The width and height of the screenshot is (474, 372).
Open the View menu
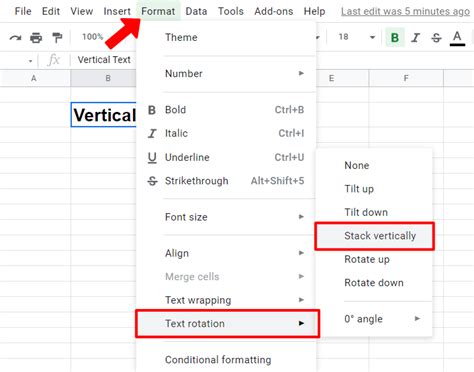tap(82, 11)
